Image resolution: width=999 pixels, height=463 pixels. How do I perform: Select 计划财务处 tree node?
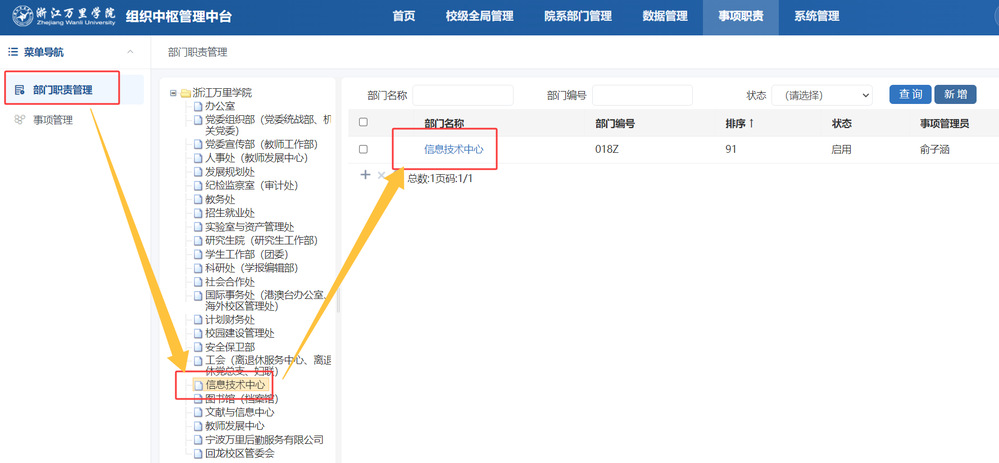click(230, 320)
